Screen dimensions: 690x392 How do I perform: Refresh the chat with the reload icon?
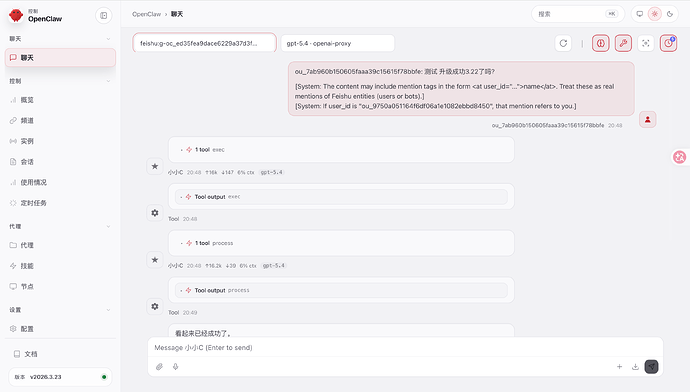pos(563,43)
